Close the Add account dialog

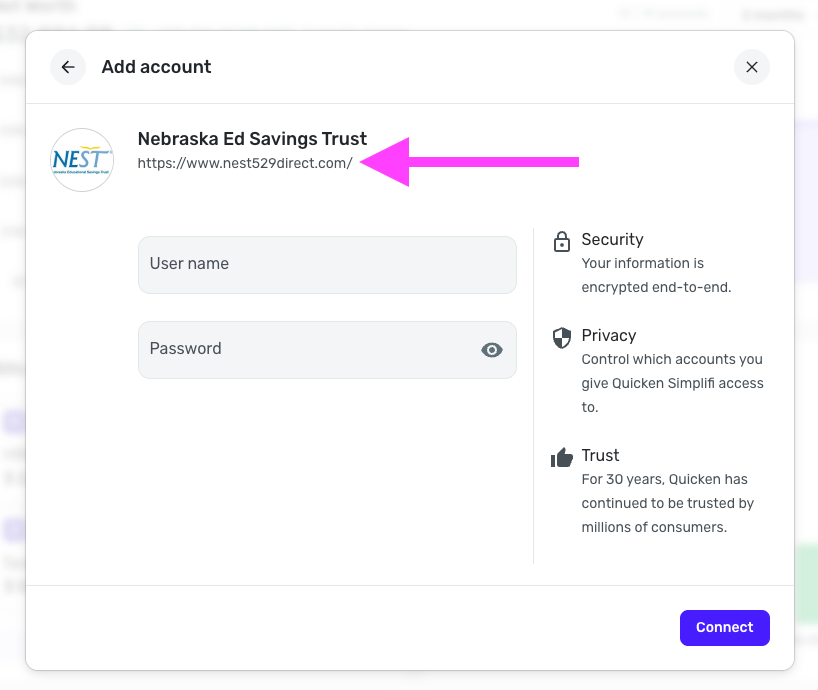click(751, 67)
